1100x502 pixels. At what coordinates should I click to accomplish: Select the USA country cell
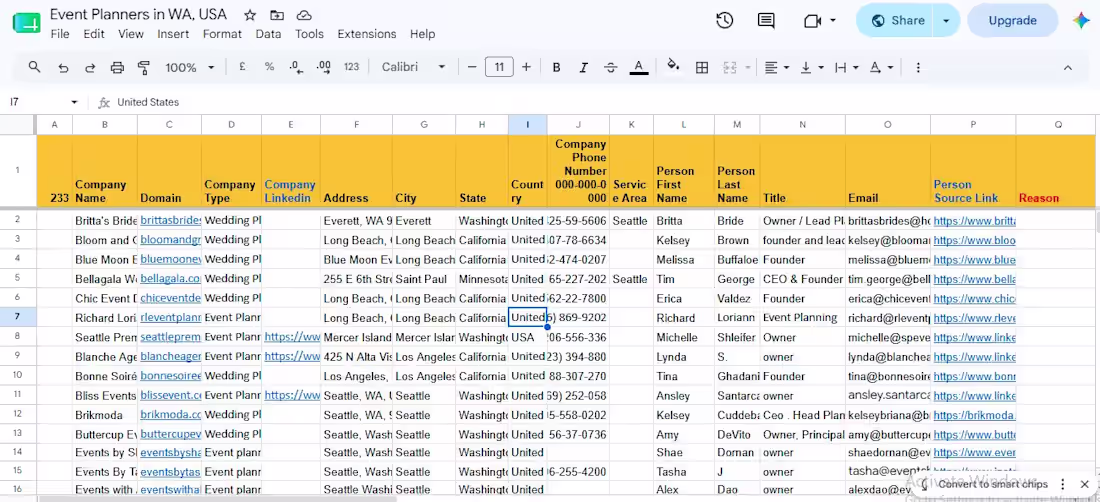[528, 337]
